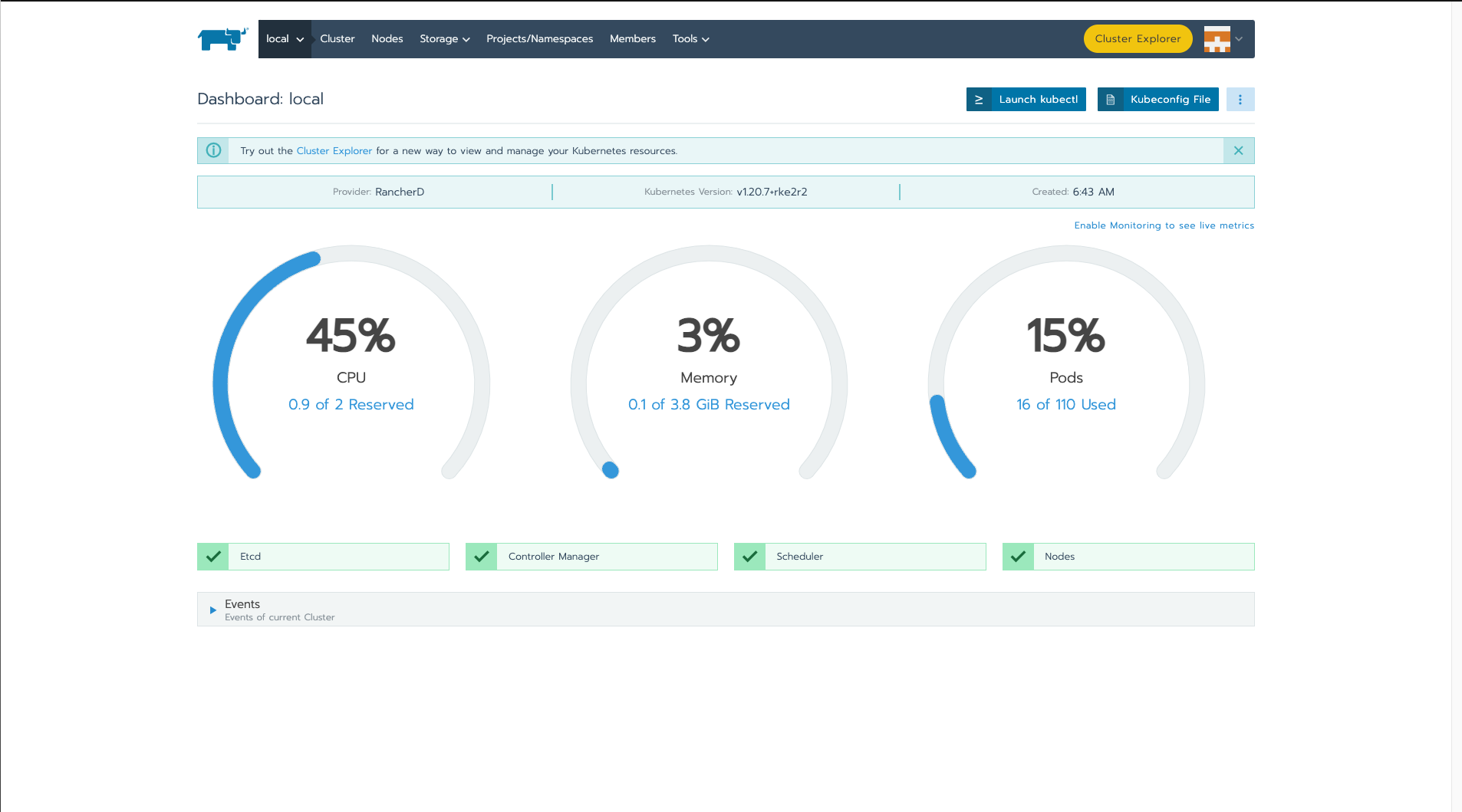This screenshot has width=1462, height=812.
Task: Click the Controller Manager checkmark icon
Action: pyautogui.click(x=482, y=557)
